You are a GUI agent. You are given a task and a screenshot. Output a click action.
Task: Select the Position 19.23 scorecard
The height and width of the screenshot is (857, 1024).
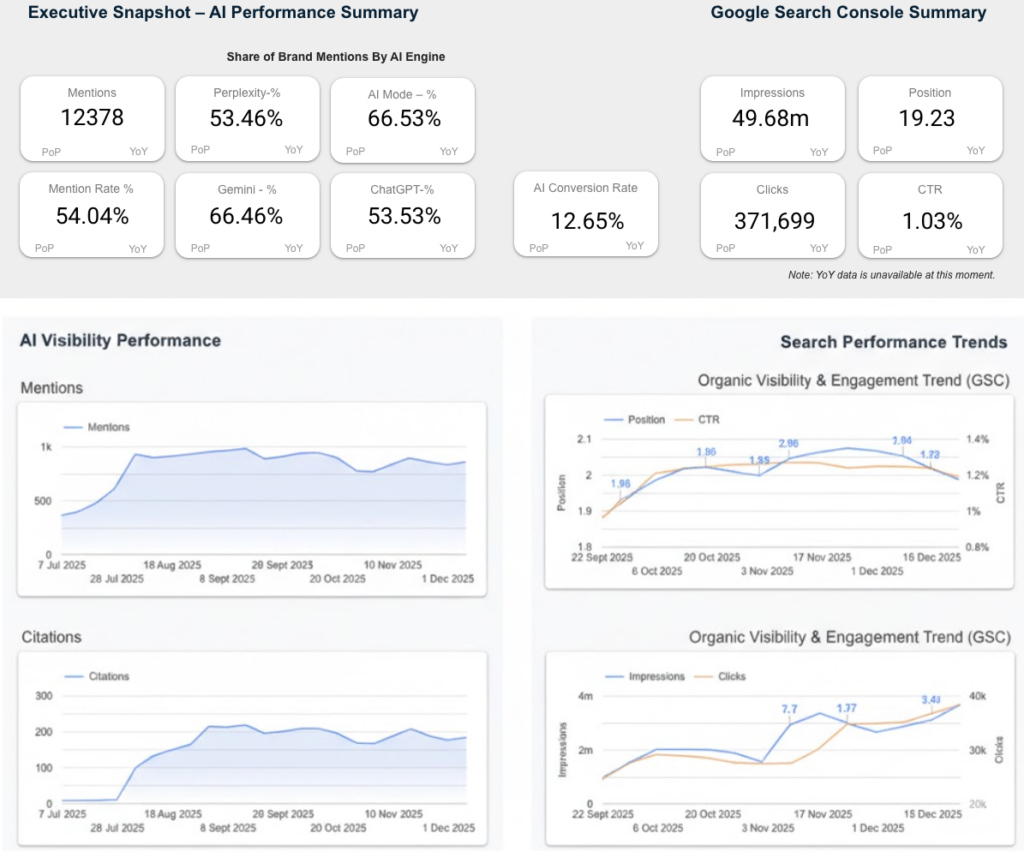(930, 118)
